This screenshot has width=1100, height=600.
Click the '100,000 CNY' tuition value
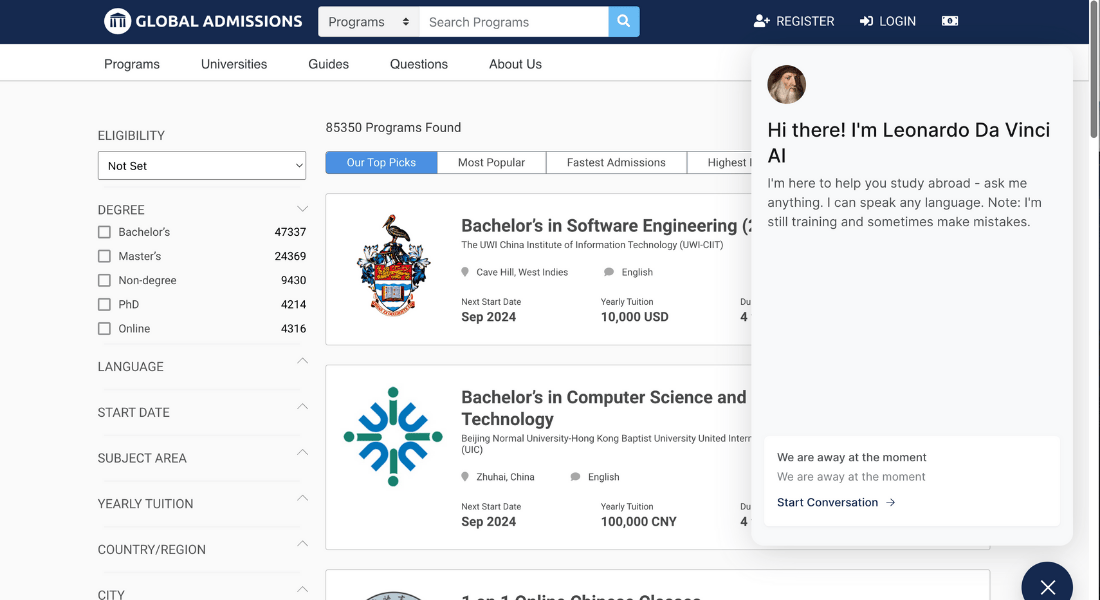click(x=638, y=522)
